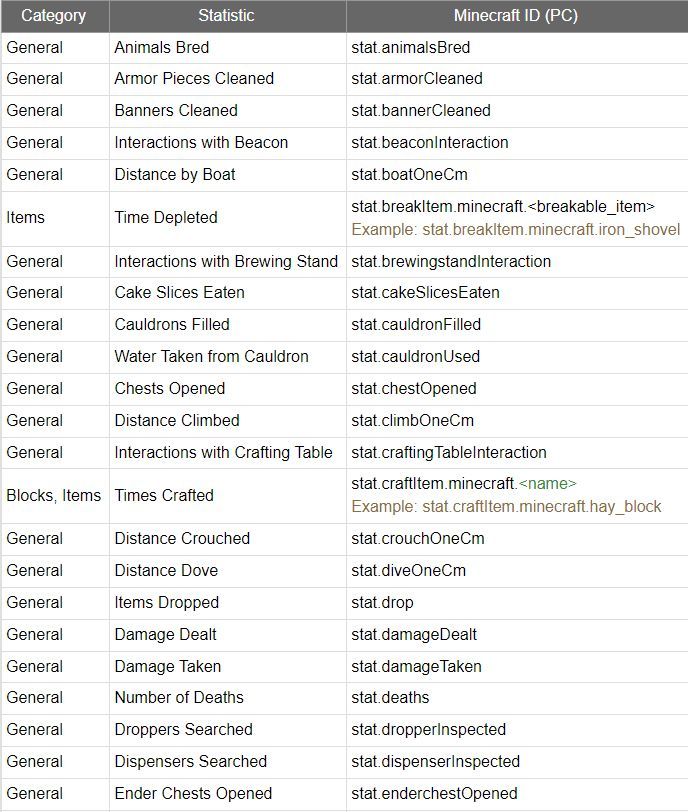Select the stat.bannerCleaned text
The width and height of the screenshot is (688, 812).
pyautogui.click(x=421, y=111)
